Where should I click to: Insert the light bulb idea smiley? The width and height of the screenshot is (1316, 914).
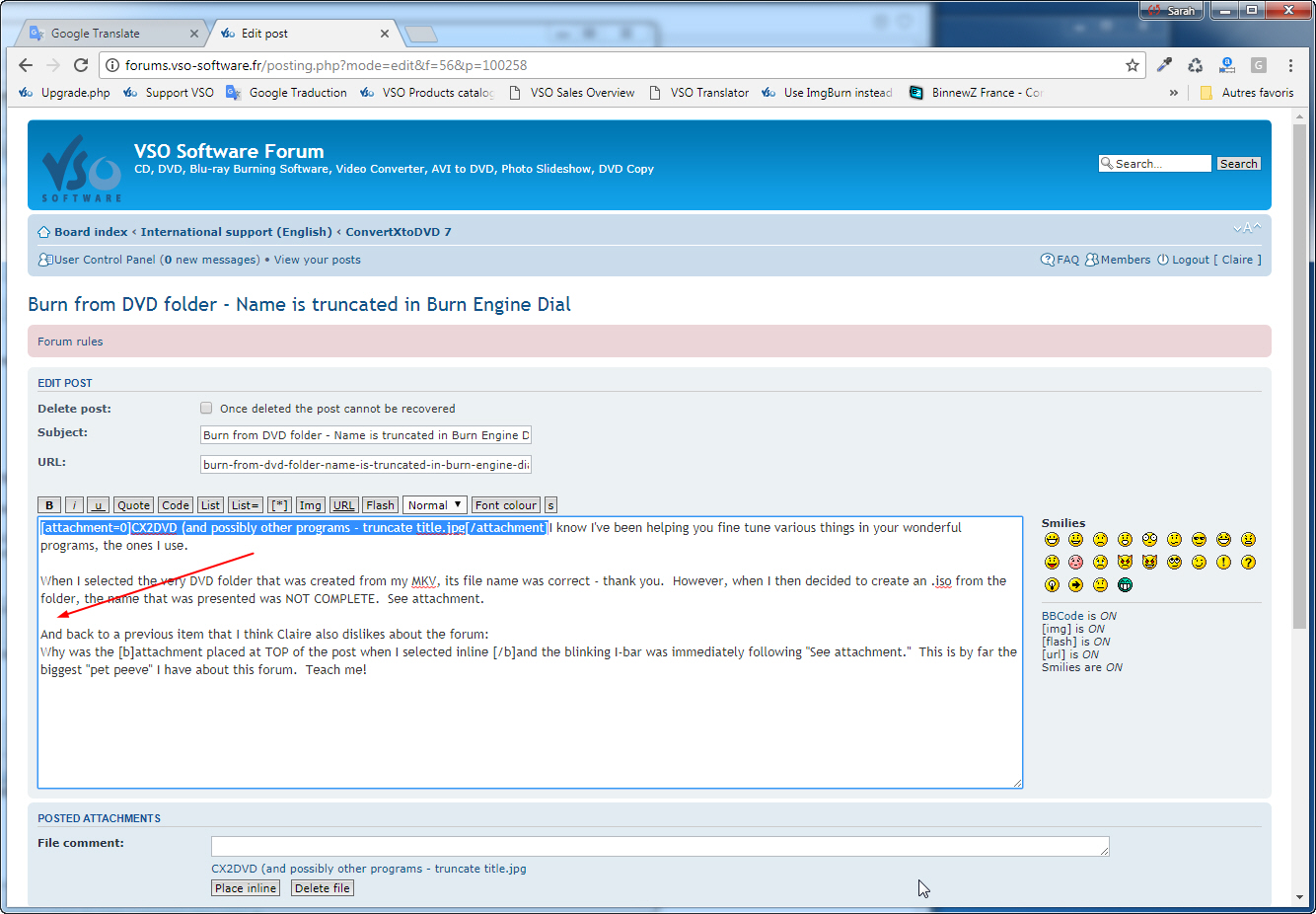click(x=1052, y=585)
